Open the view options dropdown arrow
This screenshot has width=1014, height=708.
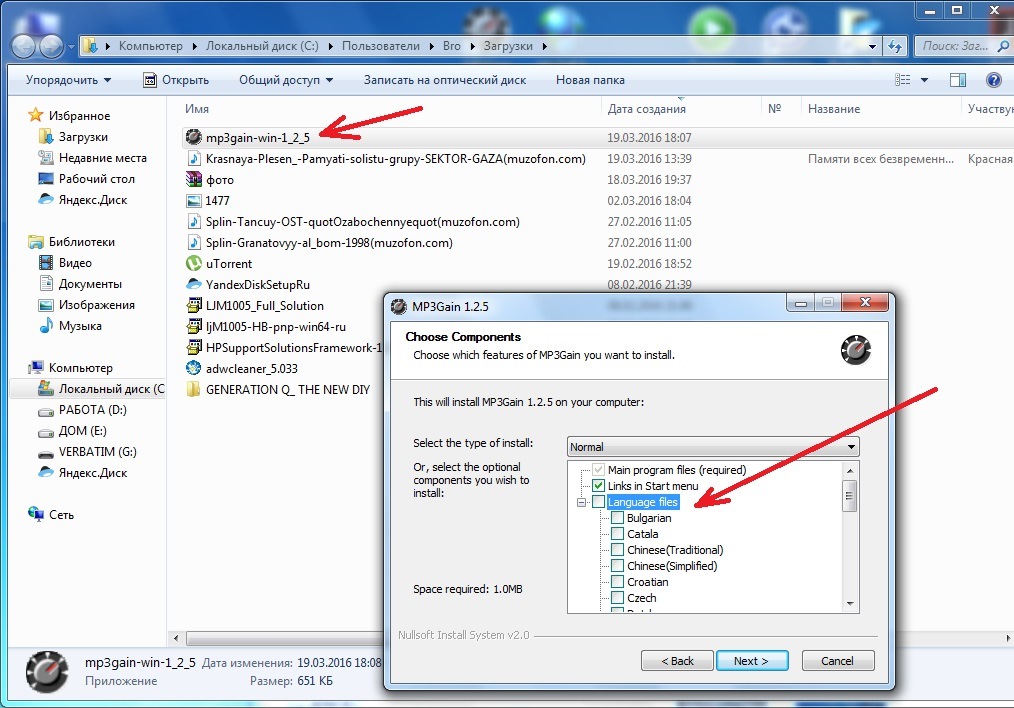(x=924, y=80)
